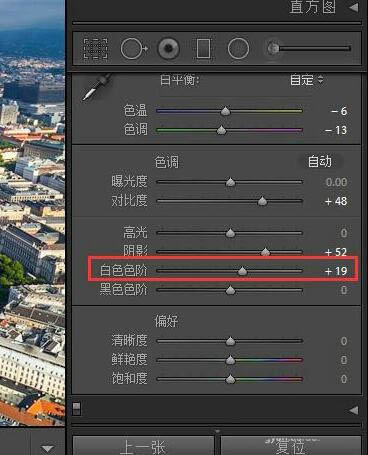
Task: Click the 色温 temperature slider handle
Action: click(226, 111)
